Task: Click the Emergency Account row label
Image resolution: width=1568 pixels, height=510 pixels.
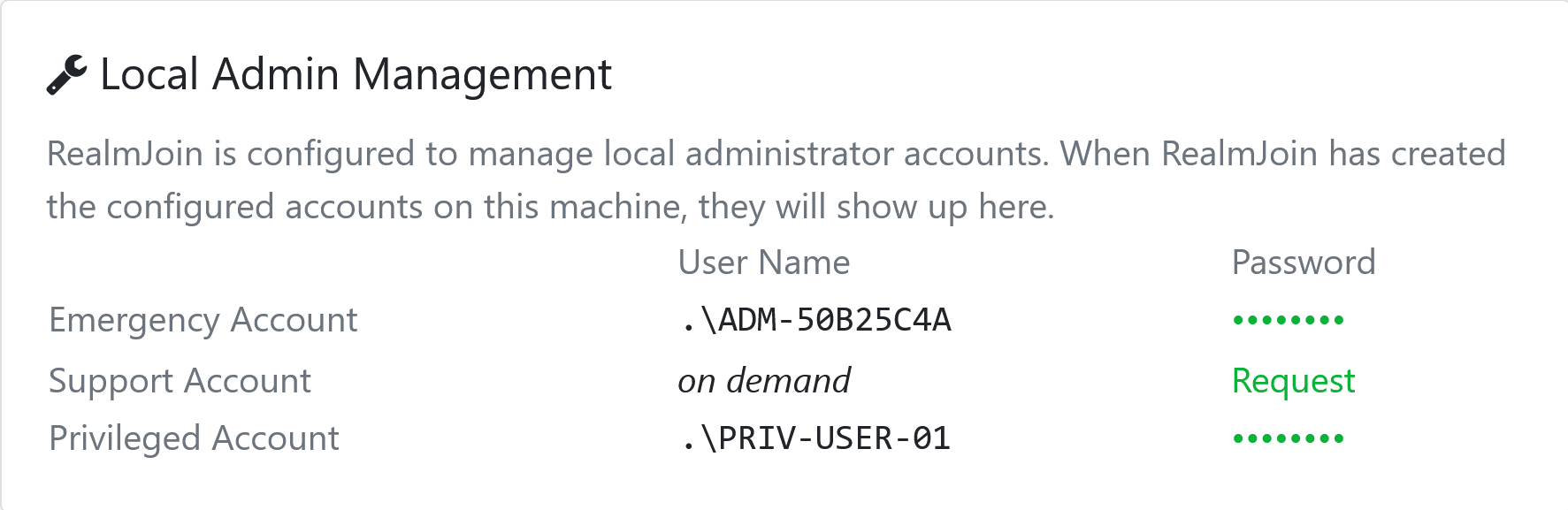Action: click(203, 320)
